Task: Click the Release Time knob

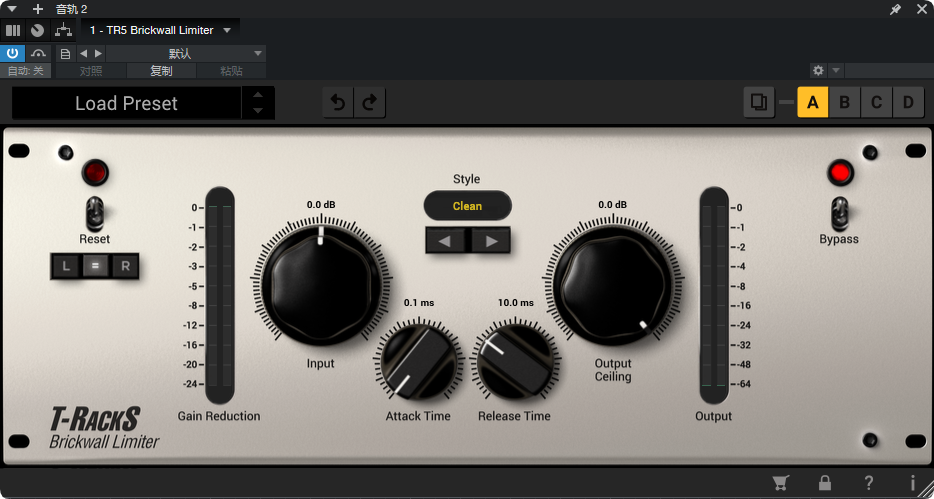Action: 515,361
